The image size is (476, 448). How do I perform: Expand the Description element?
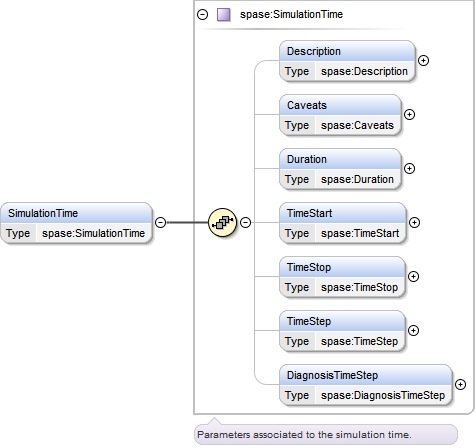coord(423,60)
